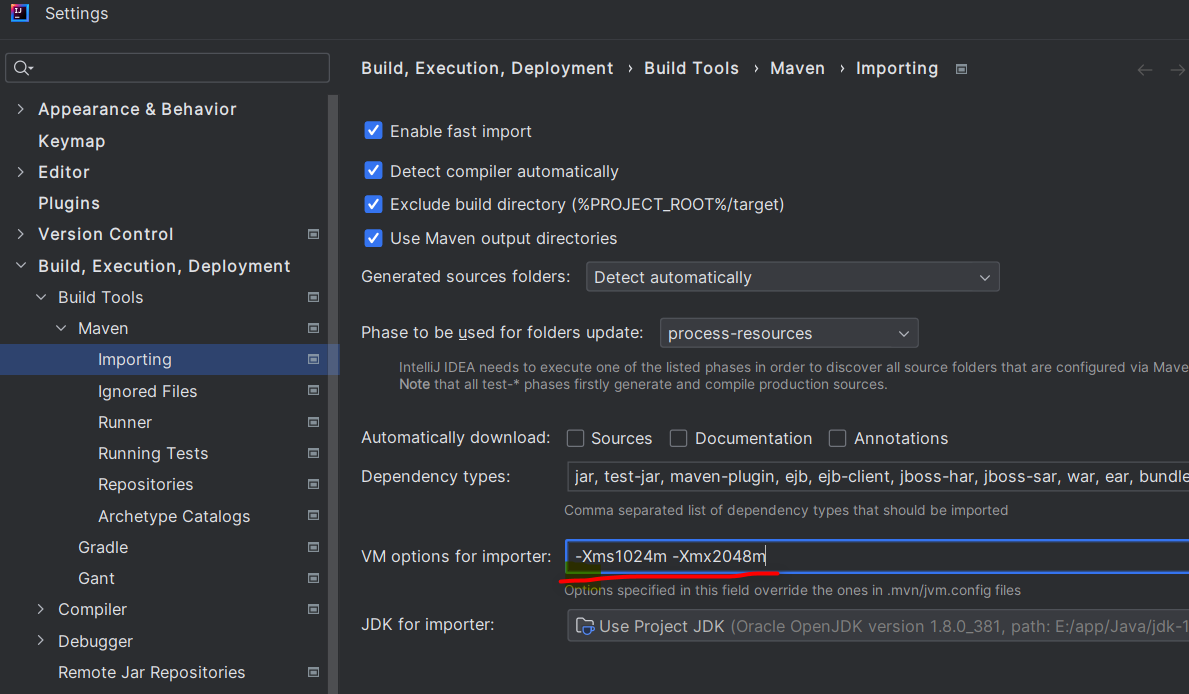The image size is (1189, 694).
Task: Collapse the Build Tools node
Action: (x=41, y=297)
